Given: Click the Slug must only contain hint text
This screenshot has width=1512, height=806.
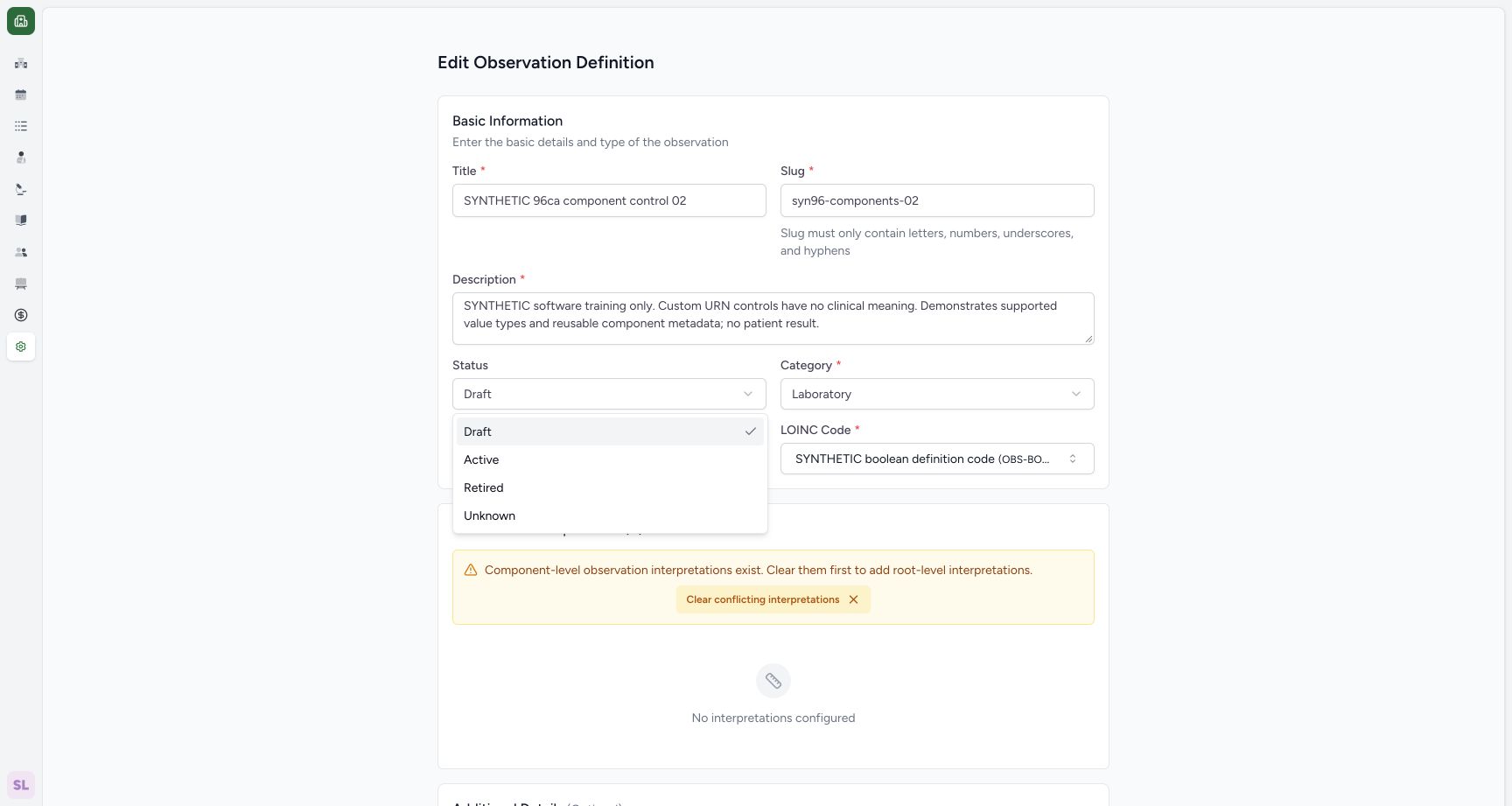Looking at the screenshot, I should pos(927,242).
